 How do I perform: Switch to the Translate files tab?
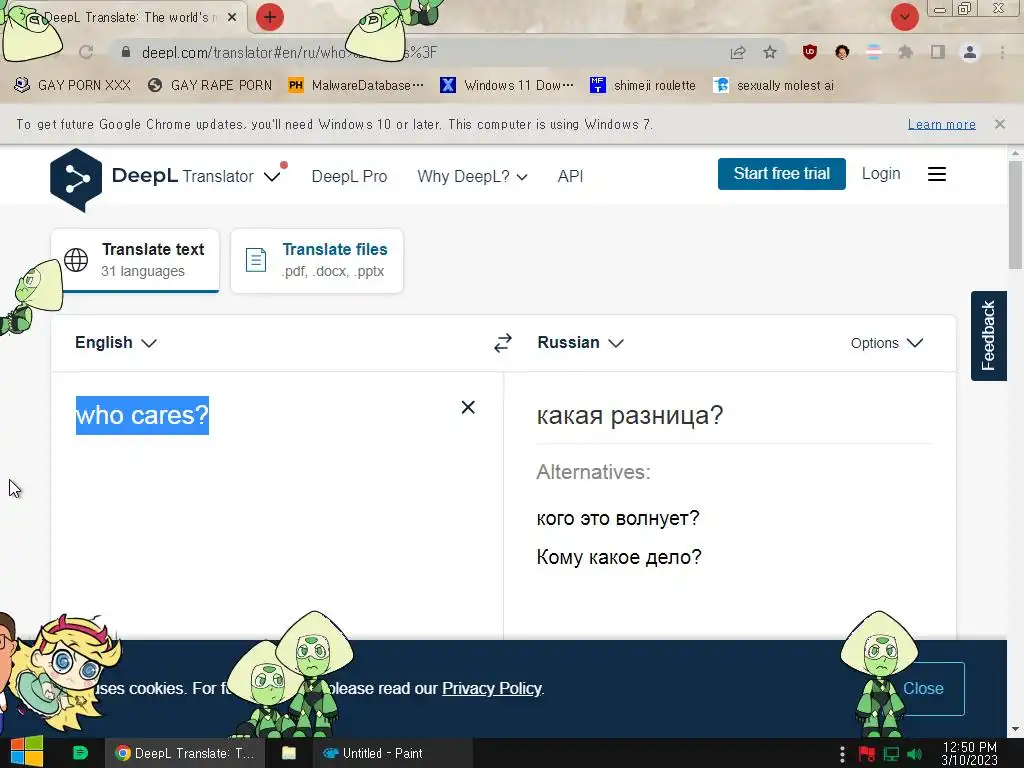(x=317, y=260)
